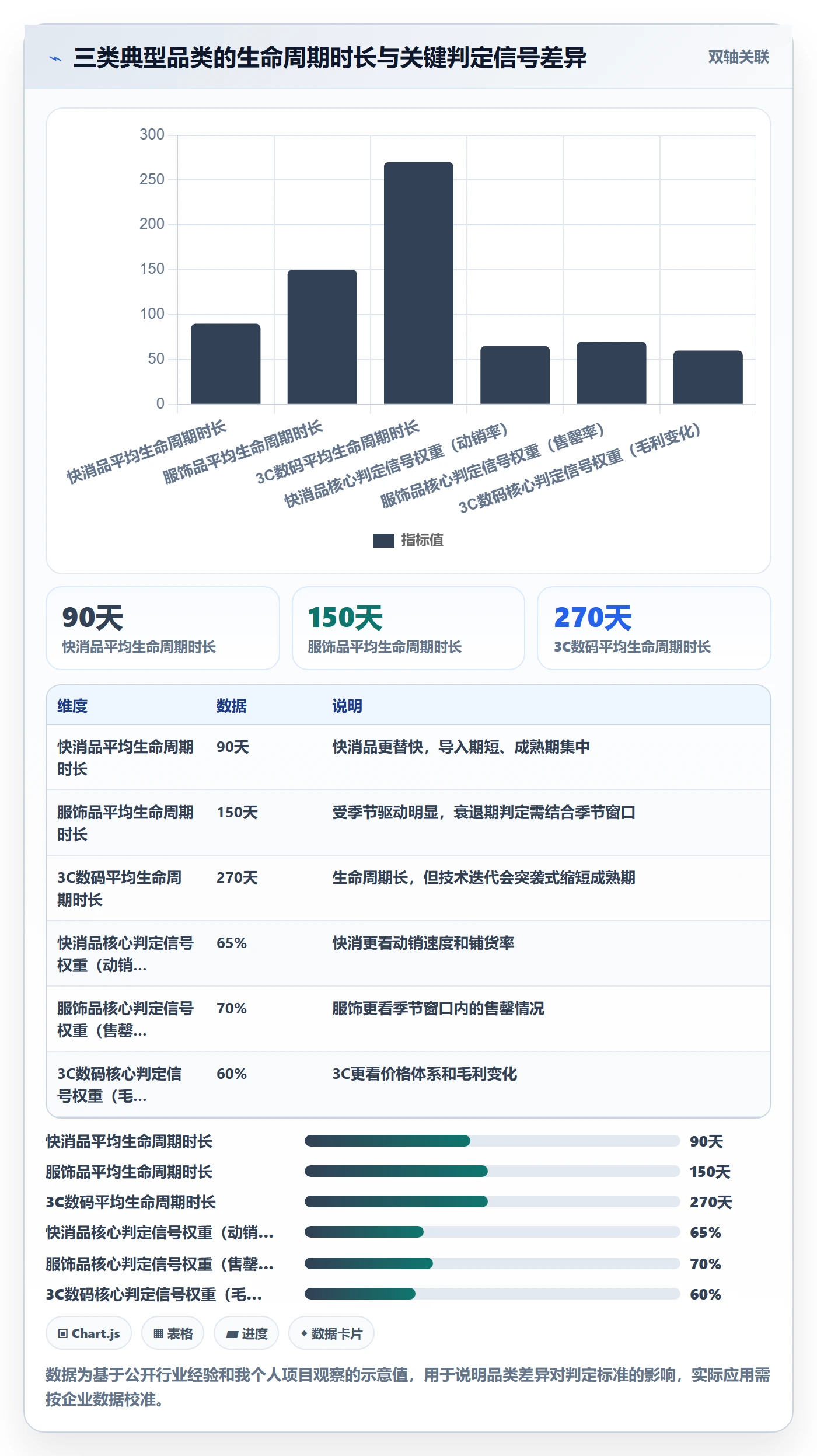Click 3C更看价格体系和毛利变化 description
Image resolution: width=817 pixels, height=1456 pixels.
(x=425, y=1074)
